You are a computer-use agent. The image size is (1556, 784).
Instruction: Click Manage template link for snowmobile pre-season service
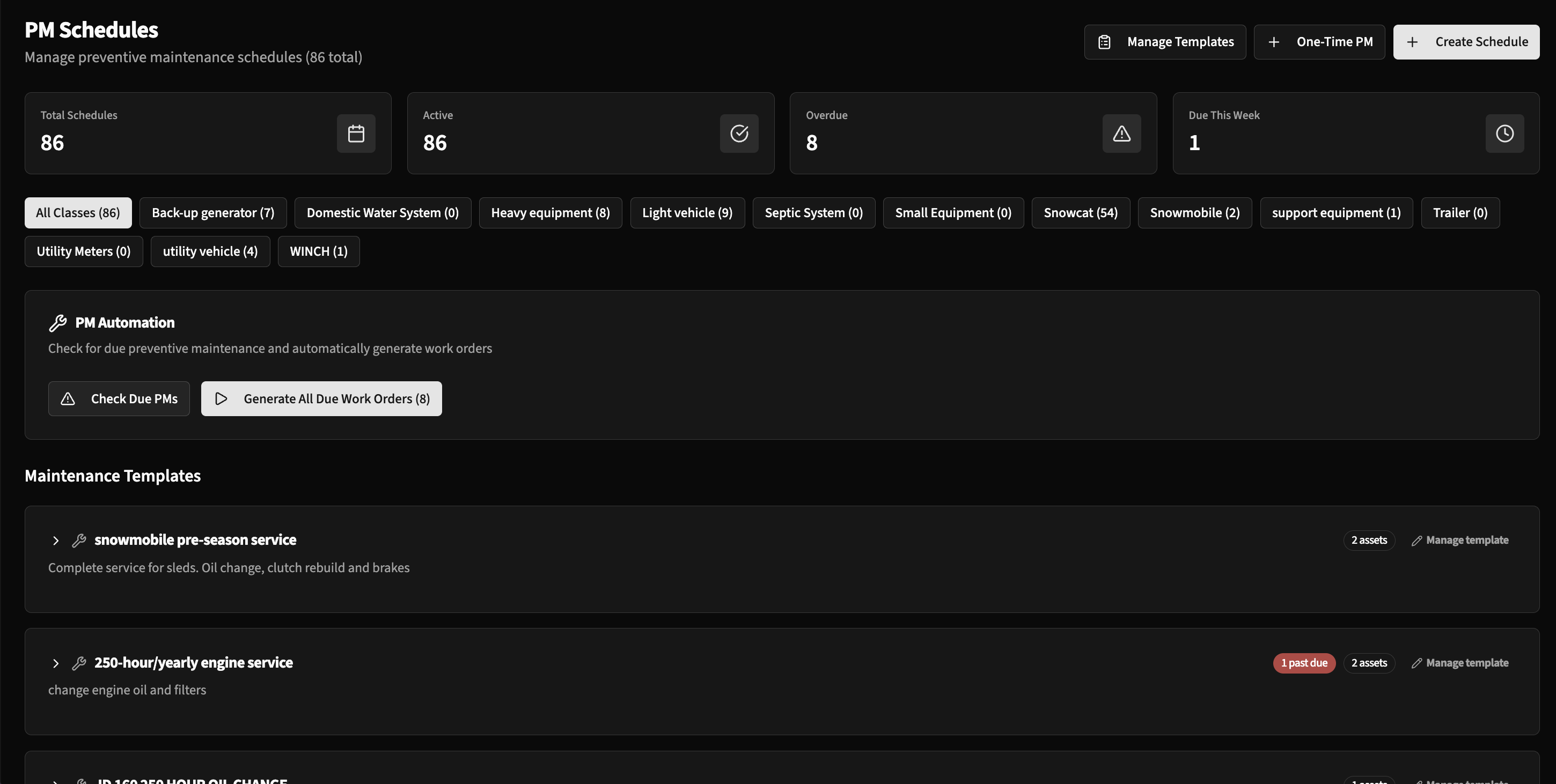(1459, 540)
